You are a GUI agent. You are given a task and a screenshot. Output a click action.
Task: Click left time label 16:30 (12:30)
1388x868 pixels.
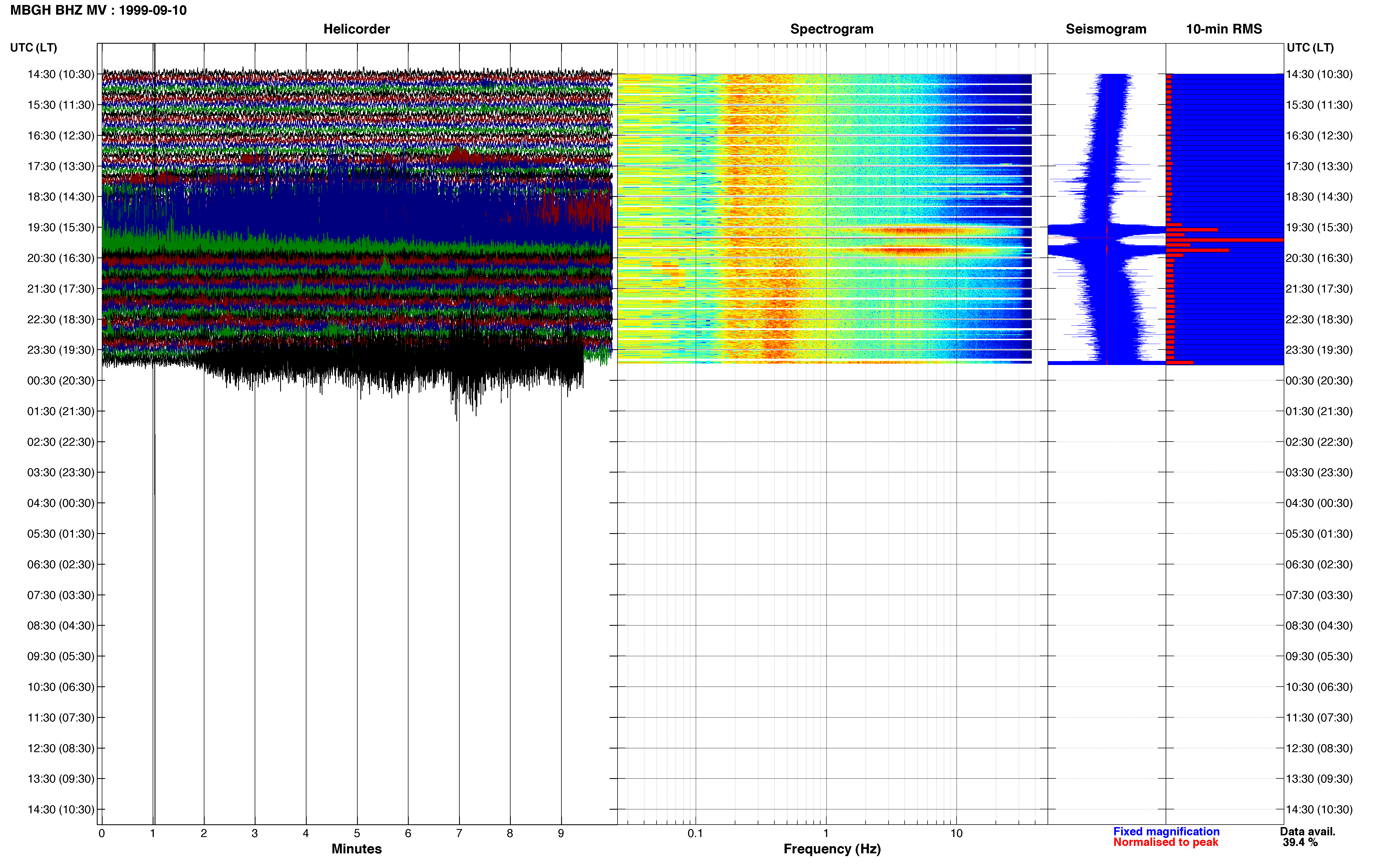tap(61, 135)
